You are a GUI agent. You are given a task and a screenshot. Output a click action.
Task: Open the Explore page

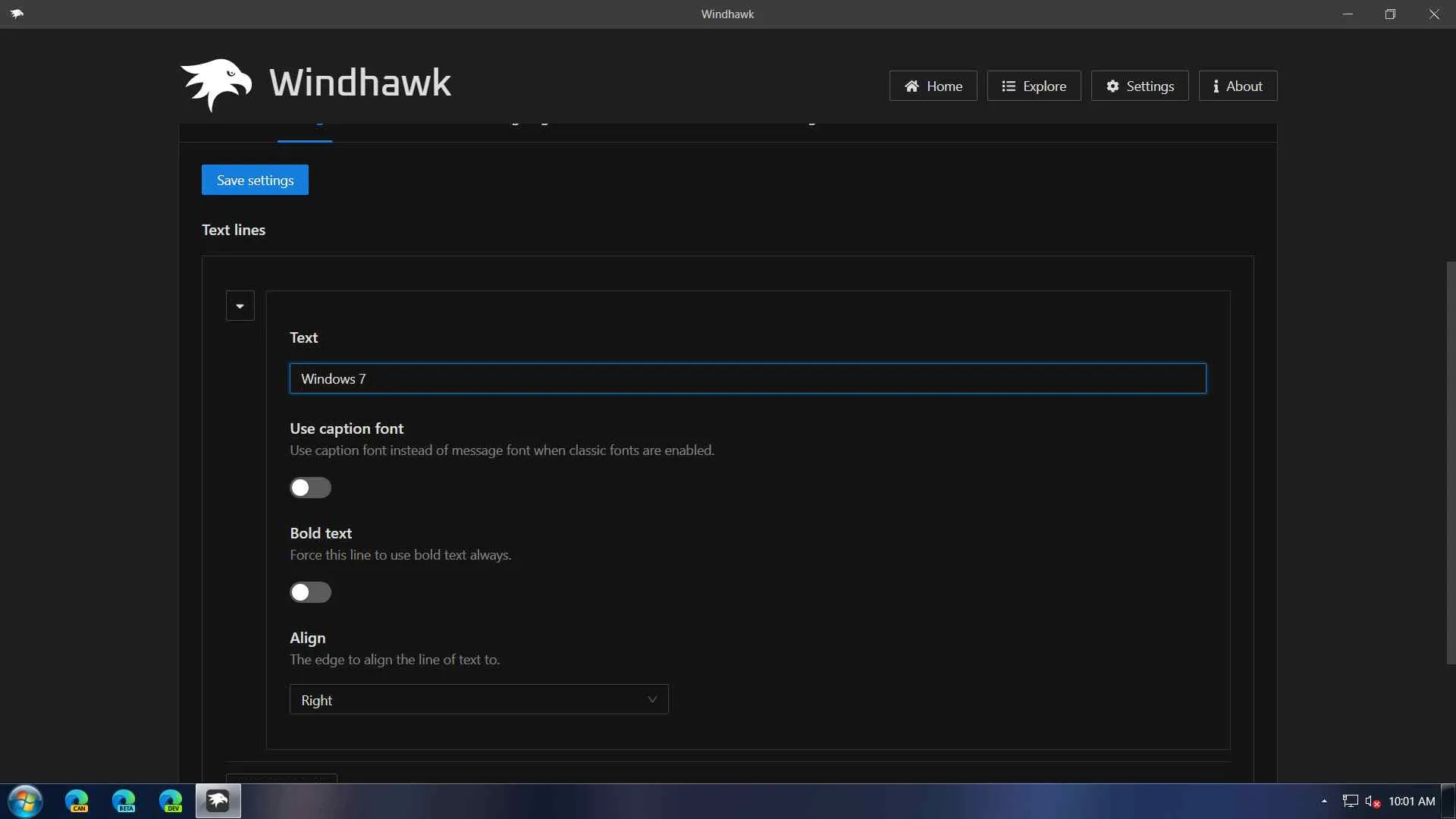[x=1034, y=86]
